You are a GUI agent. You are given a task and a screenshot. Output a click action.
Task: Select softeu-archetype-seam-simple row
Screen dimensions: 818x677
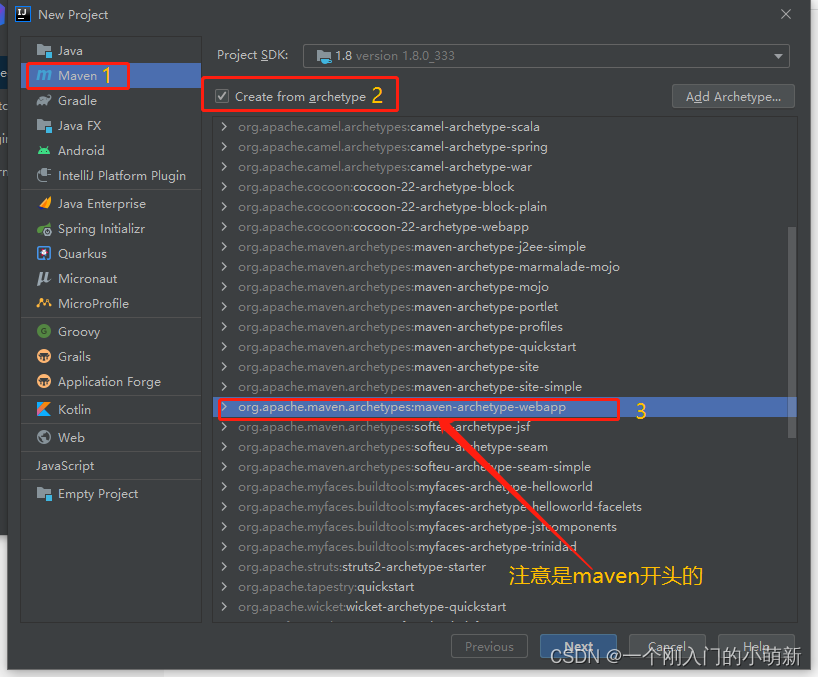point(504,467)
